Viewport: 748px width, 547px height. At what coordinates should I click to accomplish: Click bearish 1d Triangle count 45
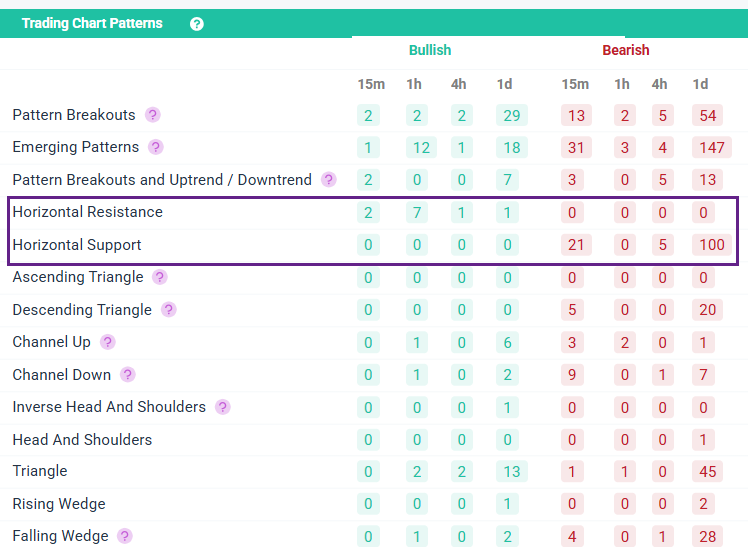point(709,472)
